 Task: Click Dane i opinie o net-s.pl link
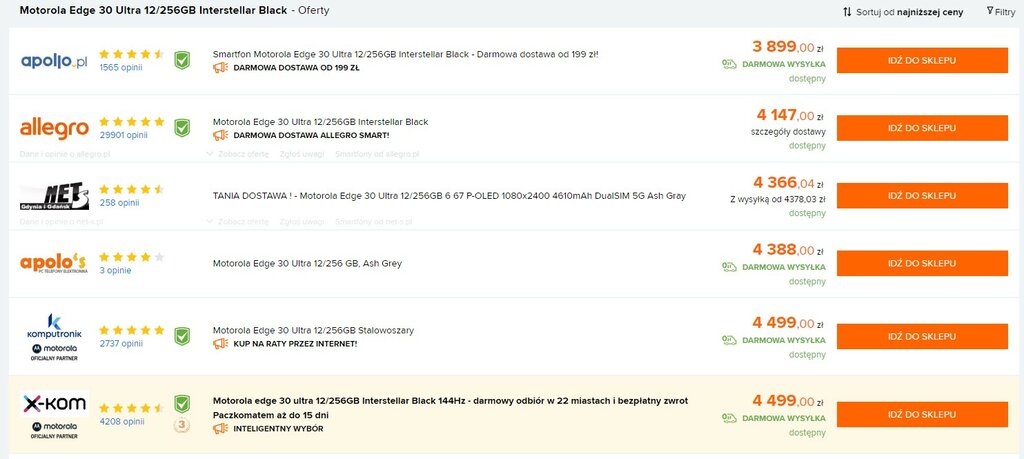coord(61,221)
